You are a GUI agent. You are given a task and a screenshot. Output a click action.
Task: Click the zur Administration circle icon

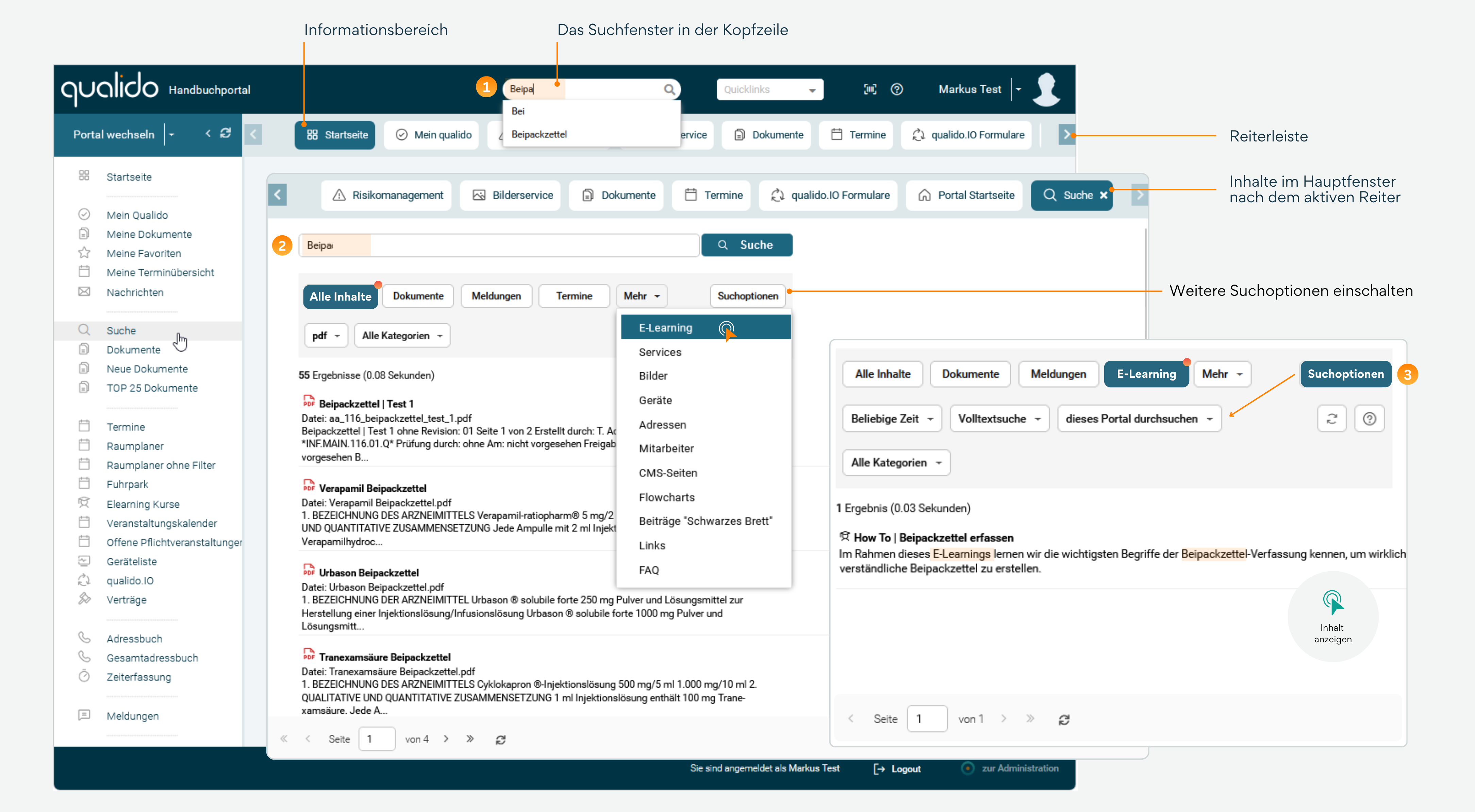point(967,768)
